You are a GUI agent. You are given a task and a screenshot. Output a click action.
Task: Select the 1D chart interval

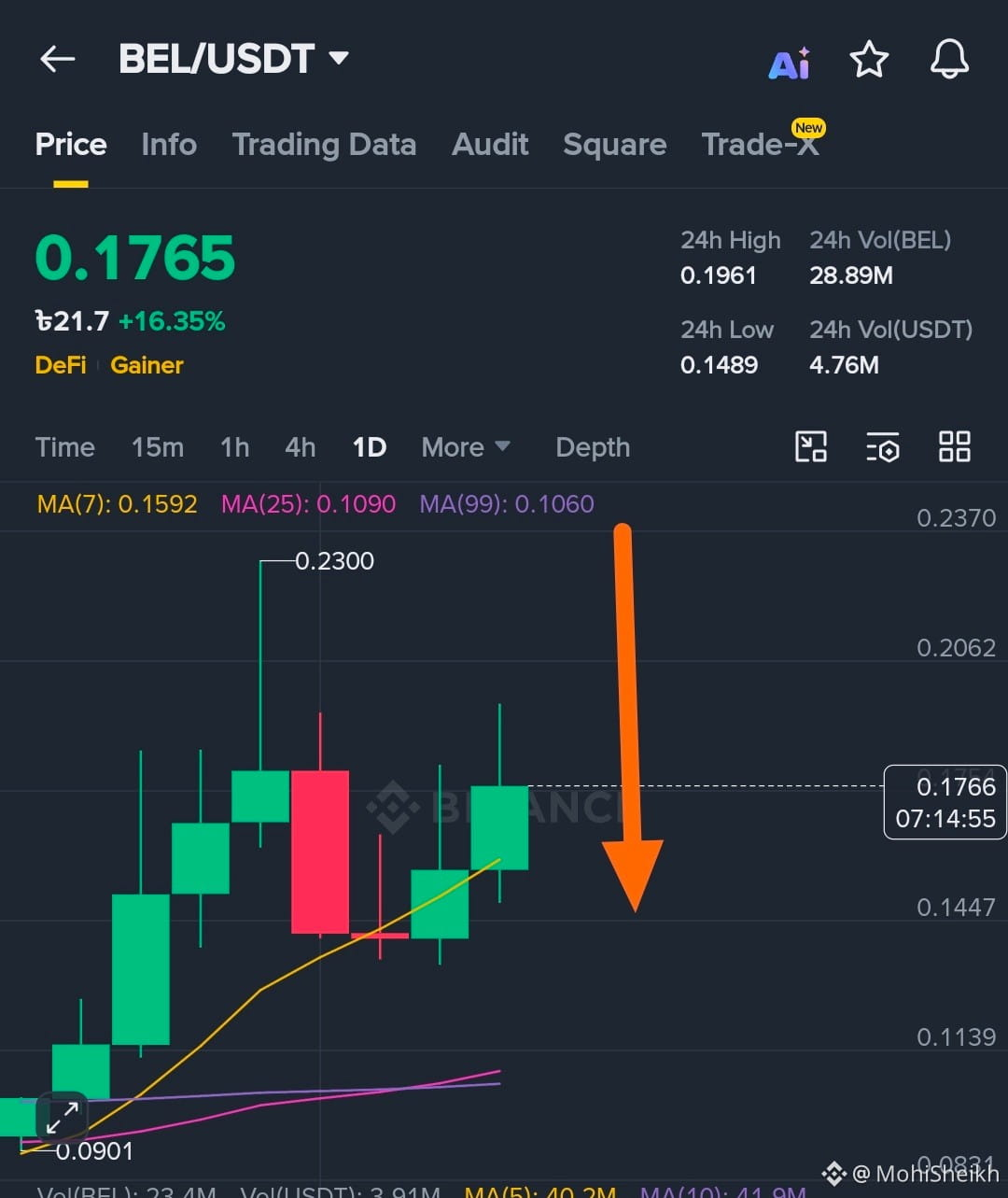pos(370,447)
